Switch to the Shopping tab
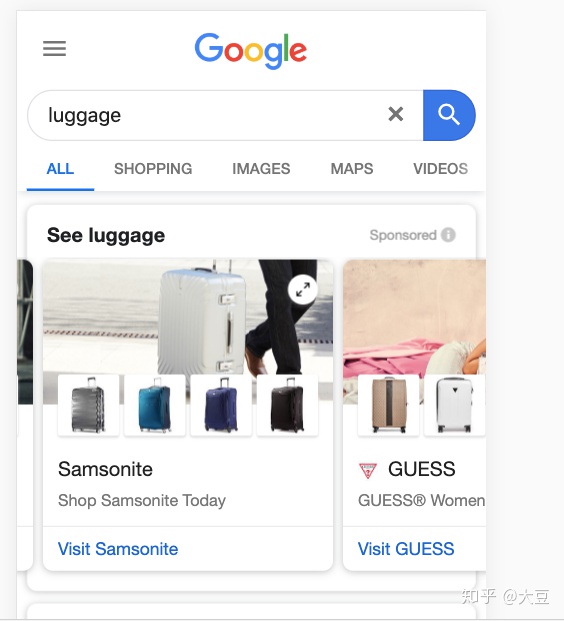 click(153, 169)
